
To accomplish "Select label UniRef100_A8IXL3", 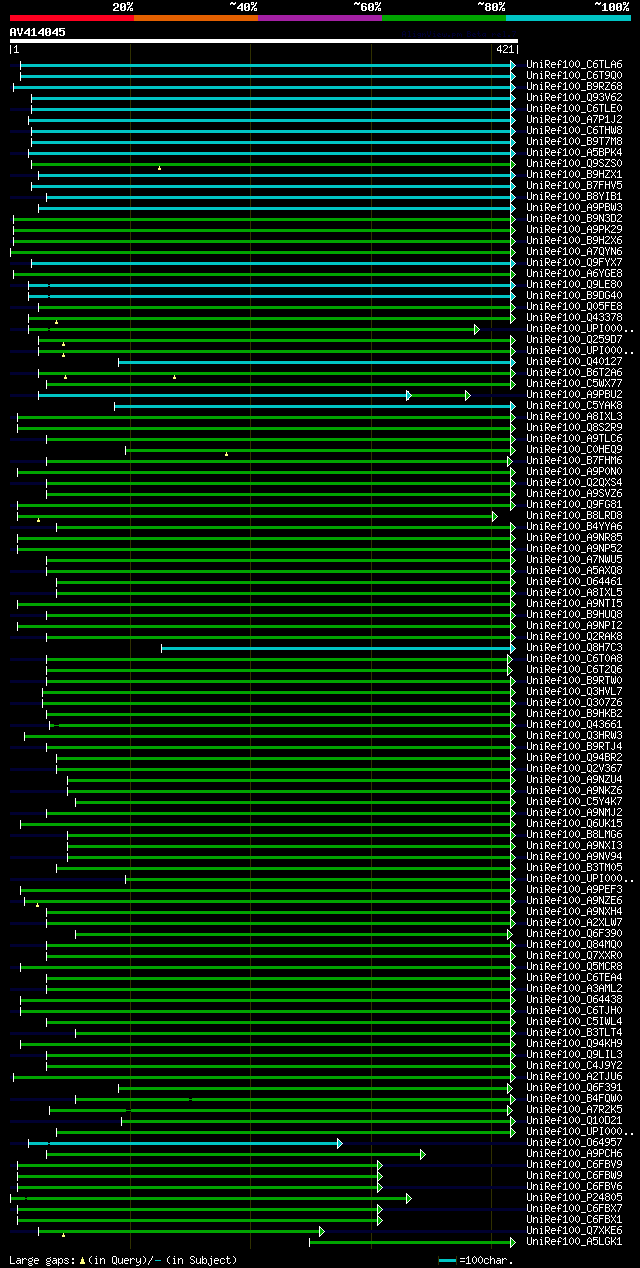I will click(x=574, y=417).
